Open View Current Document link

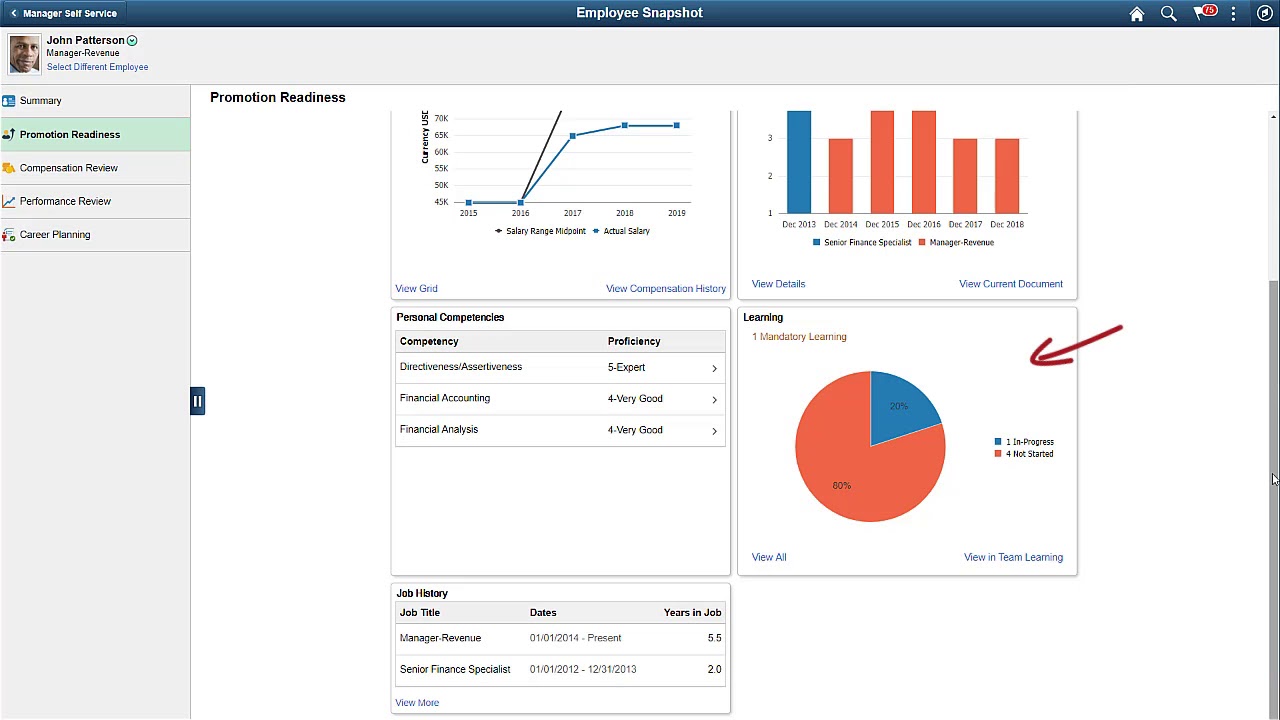[1010, 284]
